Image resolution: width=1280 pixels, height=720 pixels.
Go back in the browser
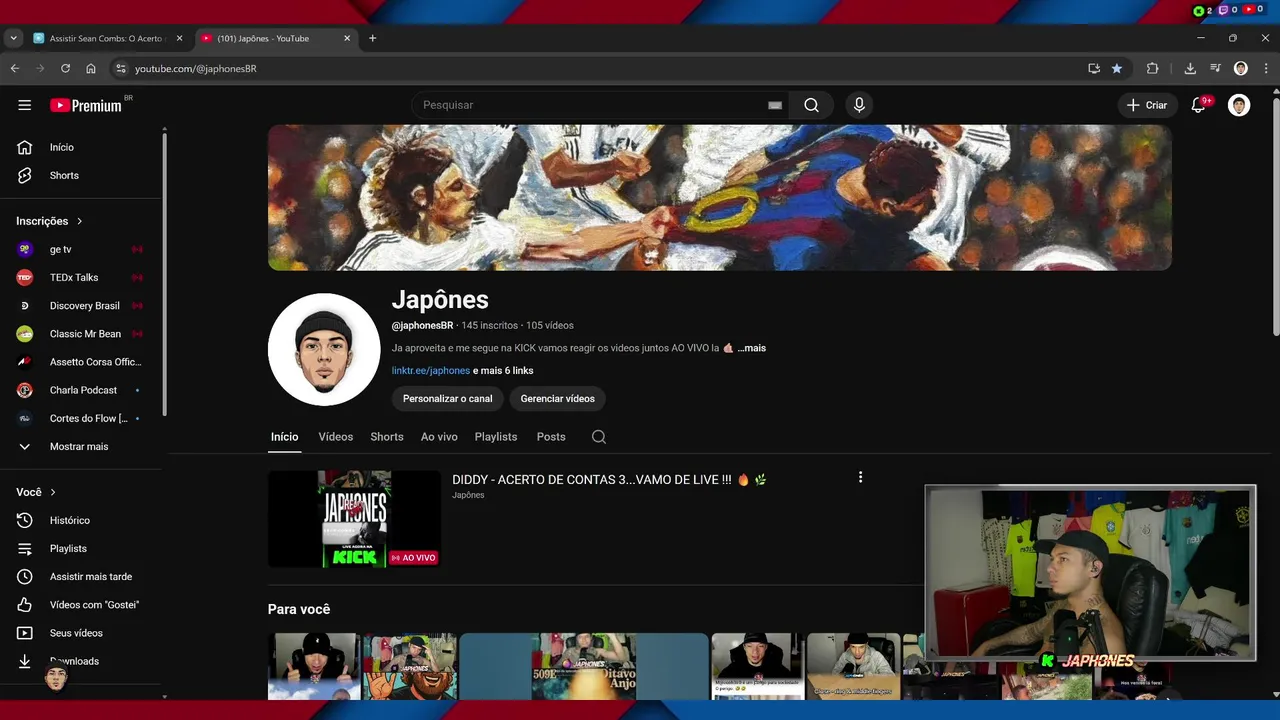pos(14,68)
